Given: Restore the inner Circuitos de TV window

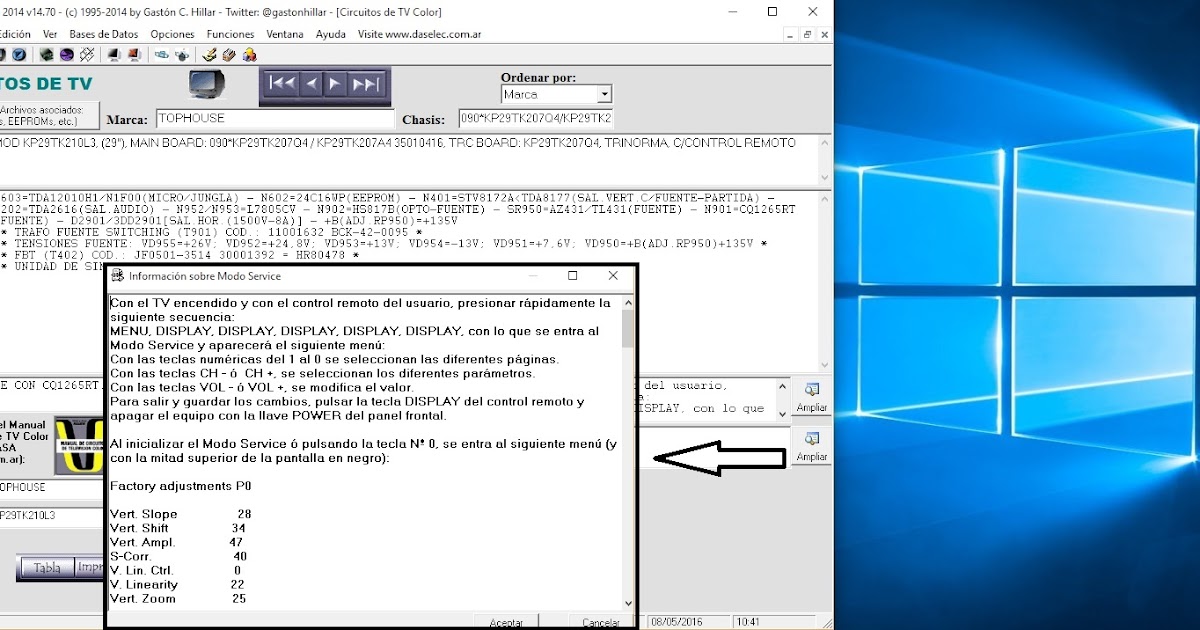Looking at the screenshot, I should [807, 34].
